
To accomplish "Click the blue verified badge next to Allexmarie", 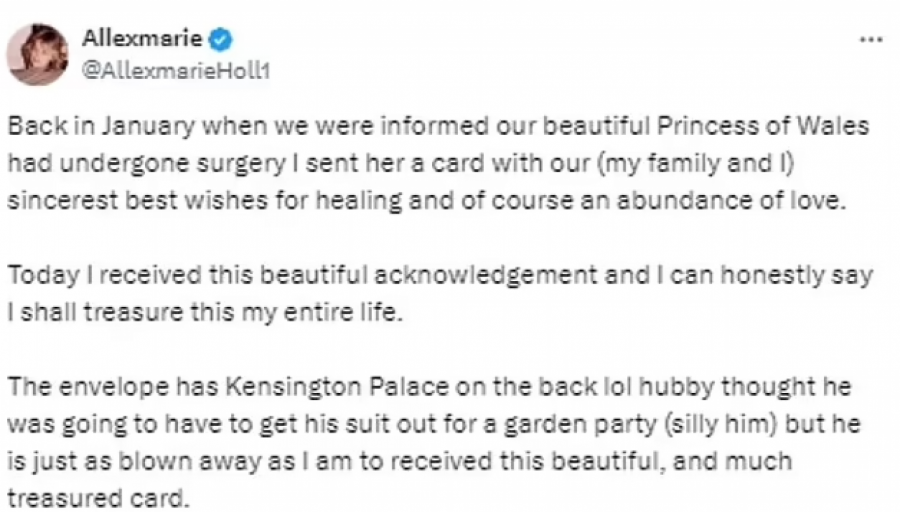I will point(222,40).
